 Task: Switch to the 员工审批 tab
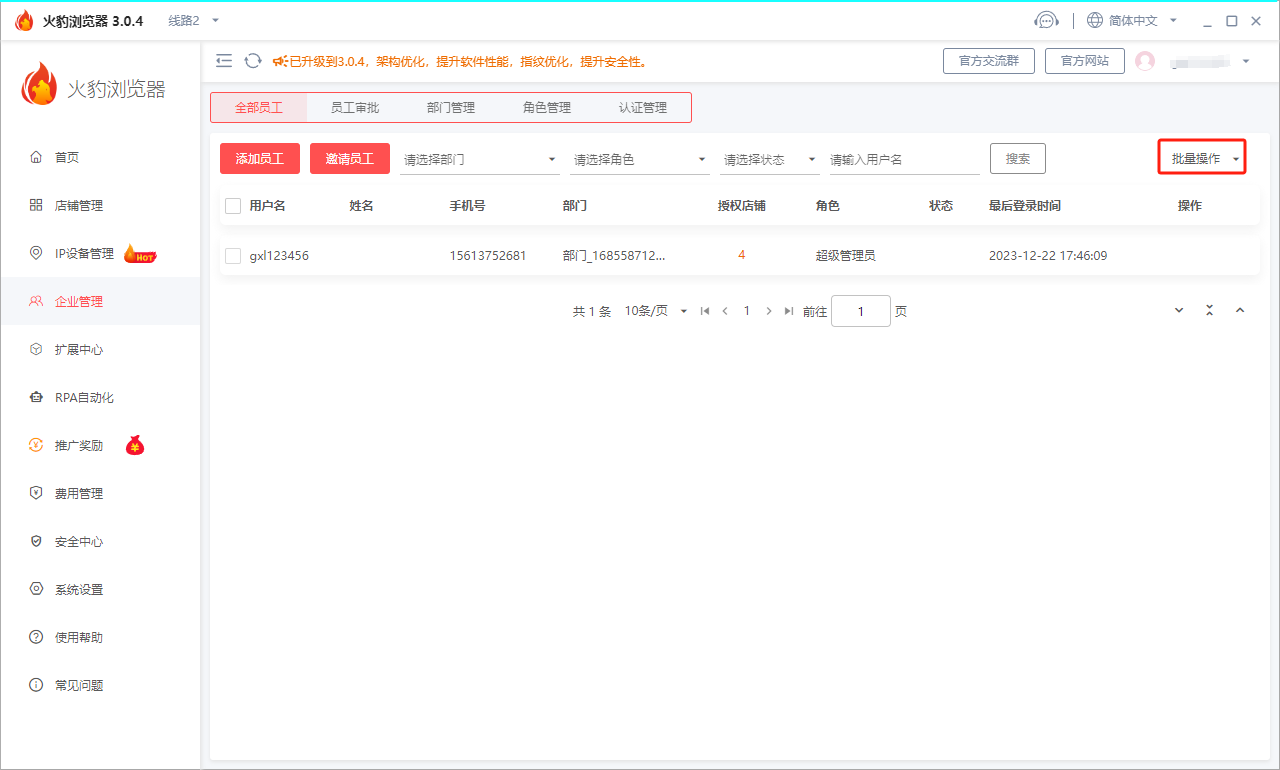(354, 107)
